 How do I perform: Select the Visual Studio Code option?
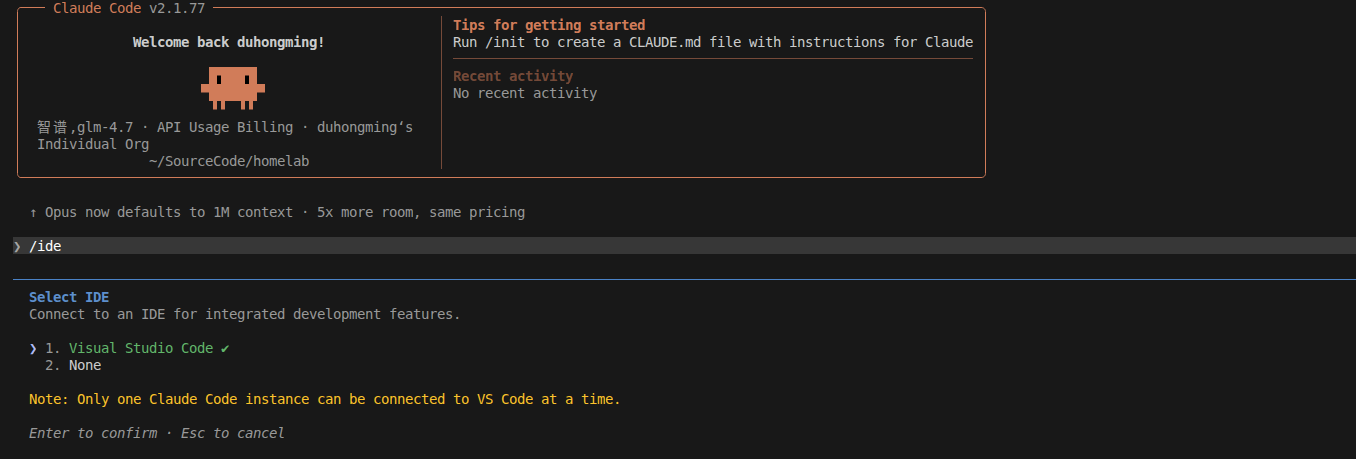pos(141,348)
